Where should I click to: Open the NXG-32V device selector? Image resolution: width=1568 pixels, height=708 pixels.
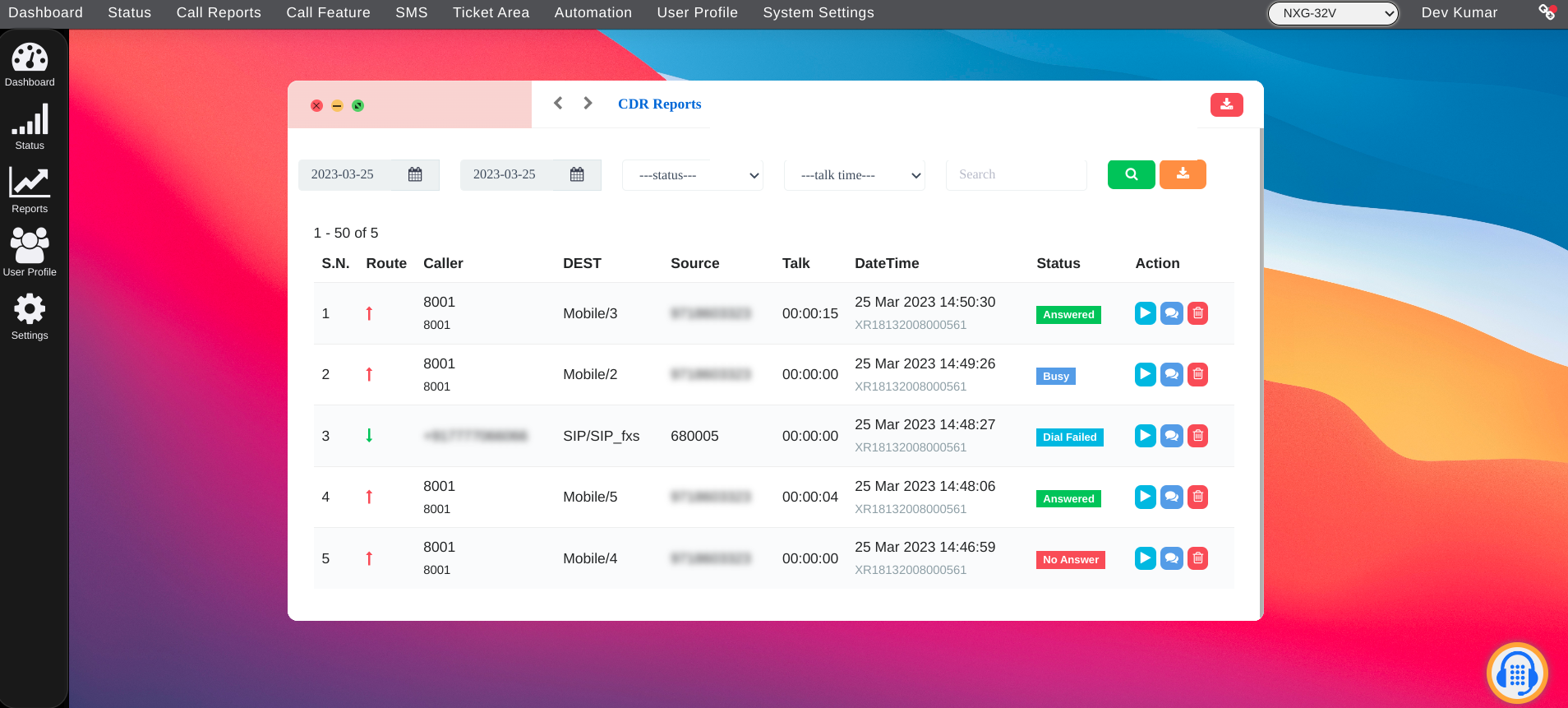pos(1332,13)
